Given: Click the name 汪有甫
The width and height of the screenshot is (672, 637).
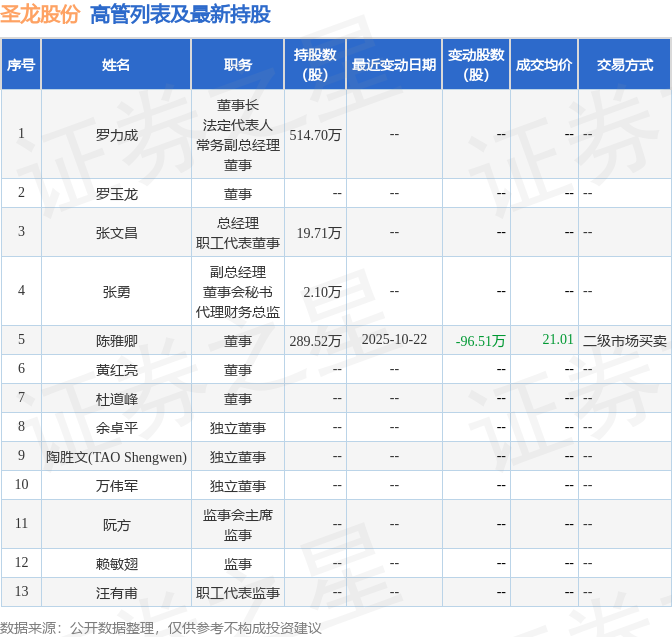Looking at the screenshot, I should pyautogui.click(x=117, y=593).
